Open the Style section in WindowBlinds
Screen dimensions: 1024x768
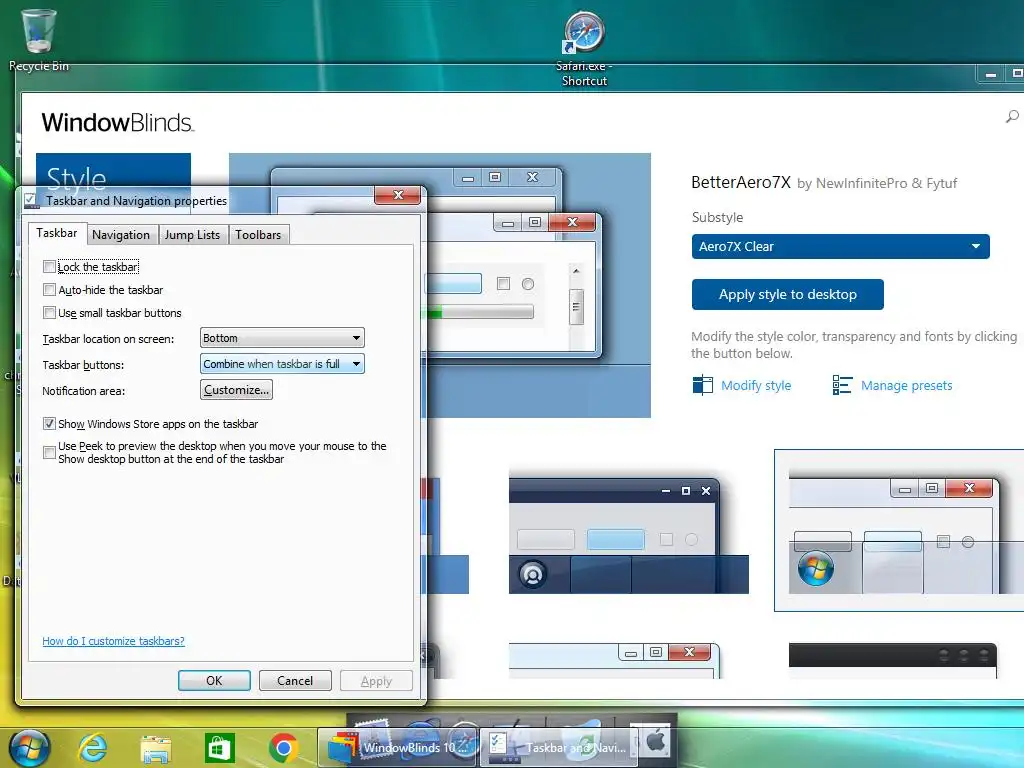tap(113, 171)
